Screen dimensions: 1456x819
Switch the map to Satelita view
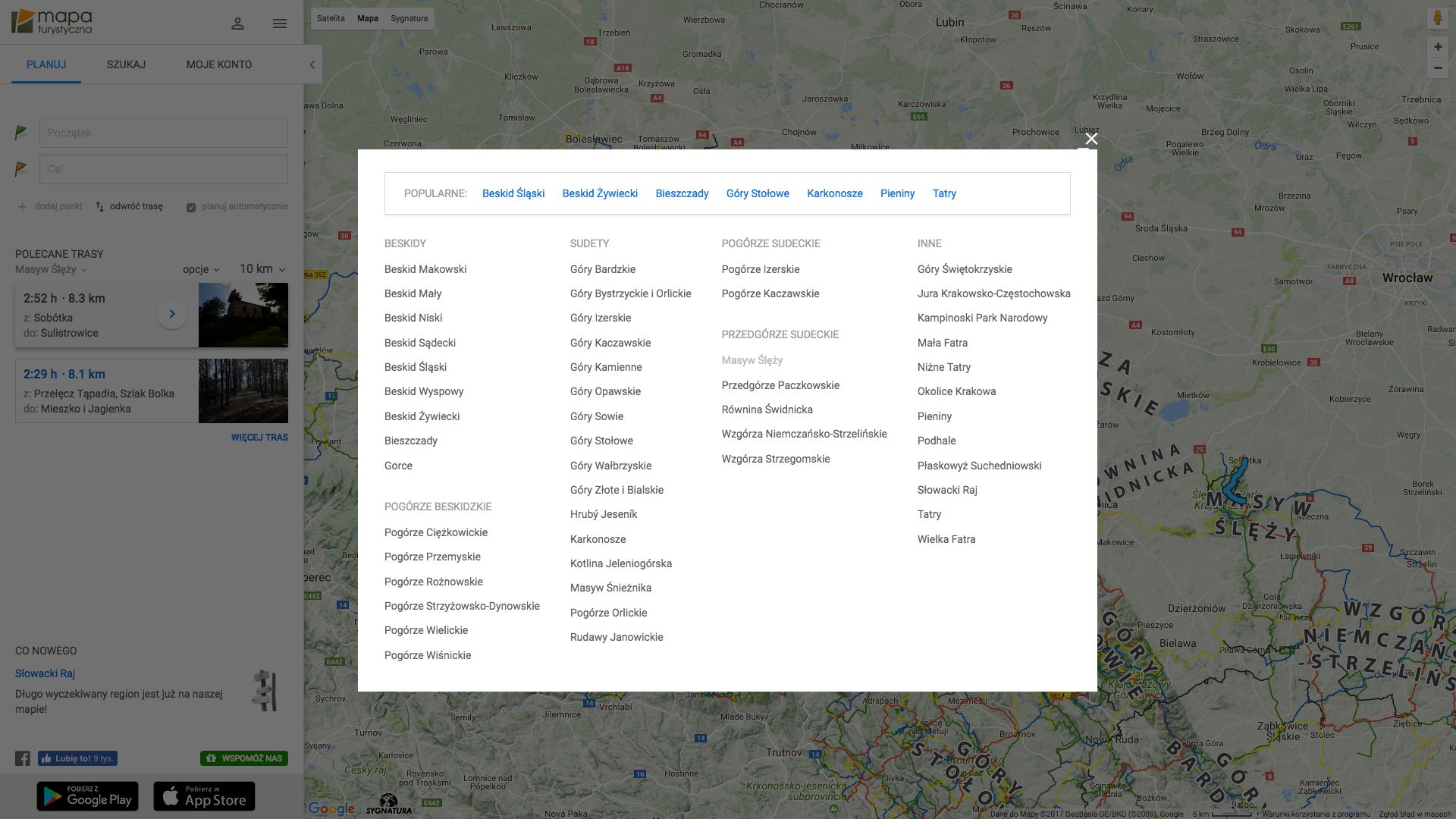point(331,18)
